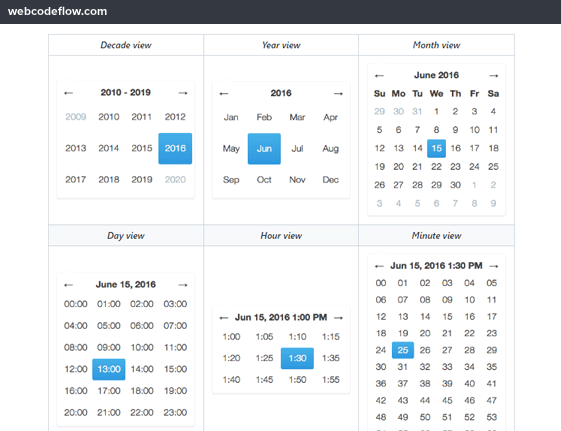Choose the Dec month

pyautogui.click(x=330, y=180)
